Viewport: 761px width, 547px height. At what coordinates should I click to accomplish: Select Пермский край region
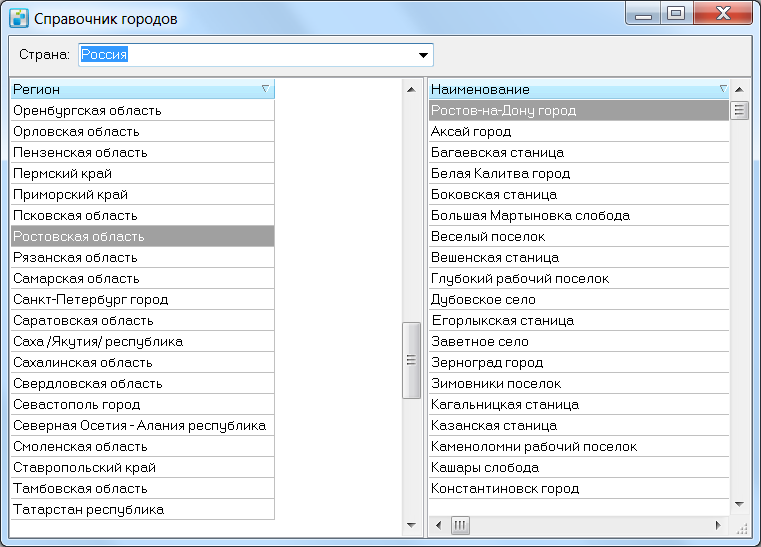(143, 173)
